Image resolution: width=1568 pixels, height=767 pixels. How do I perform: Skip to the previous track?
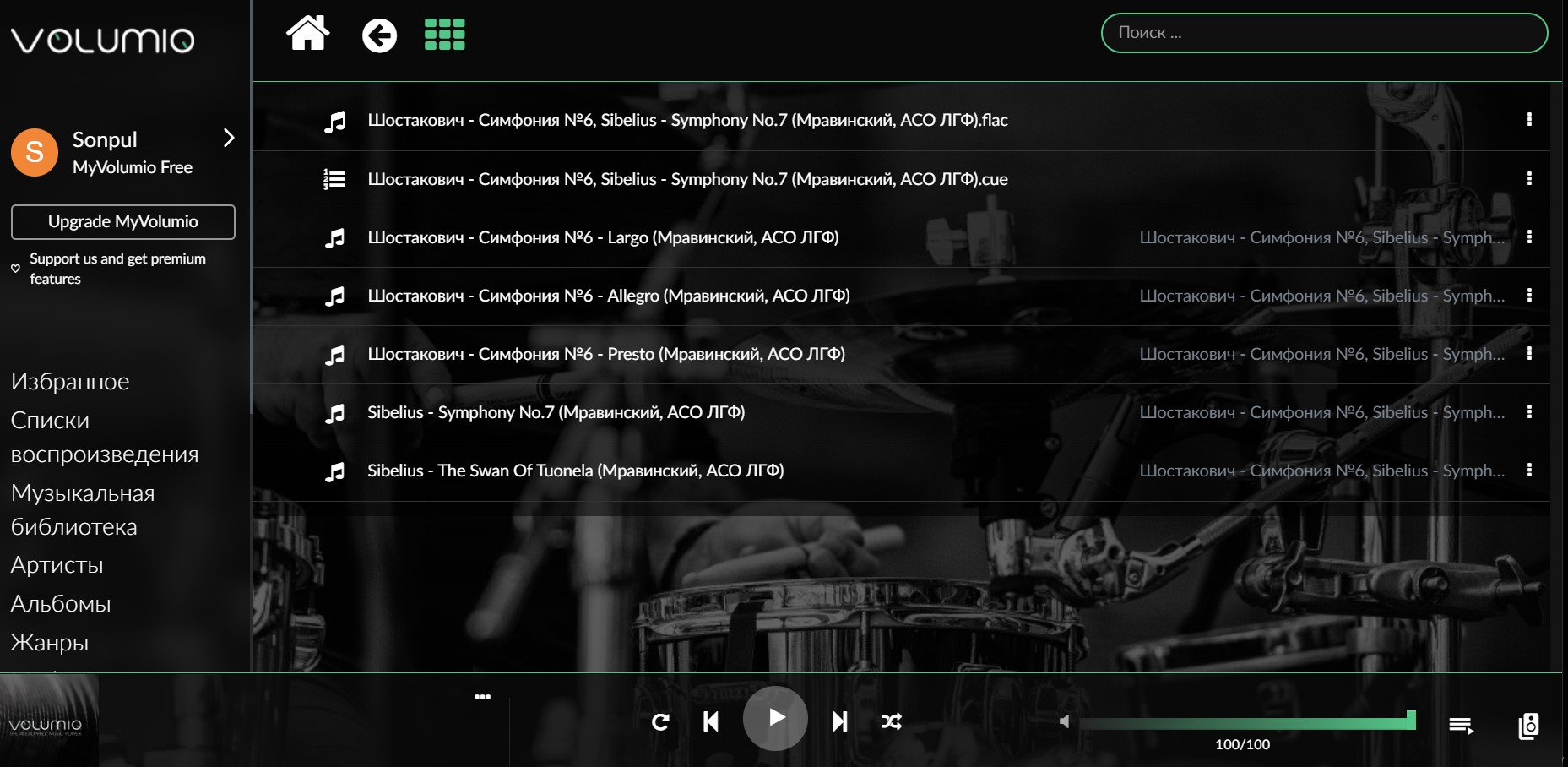click(711, 721)
